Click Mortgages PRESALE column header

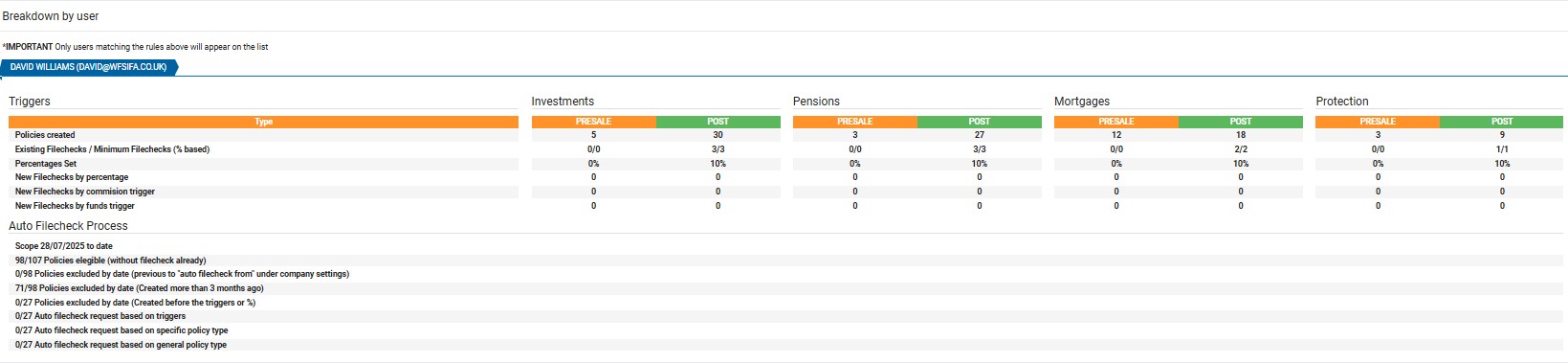1116,122
